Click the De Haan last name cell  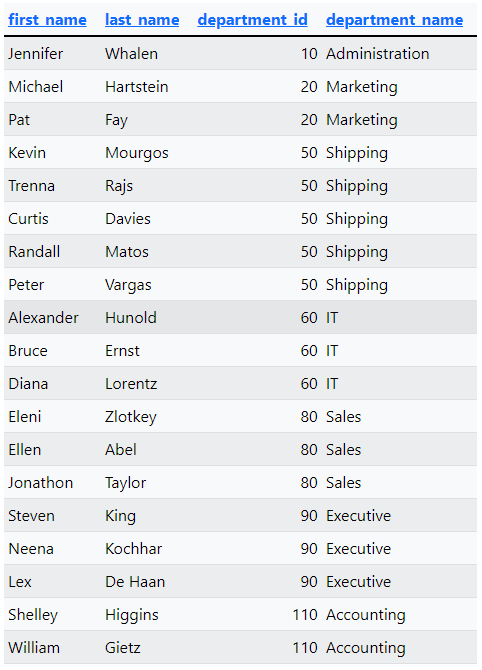tap(135, 582)
